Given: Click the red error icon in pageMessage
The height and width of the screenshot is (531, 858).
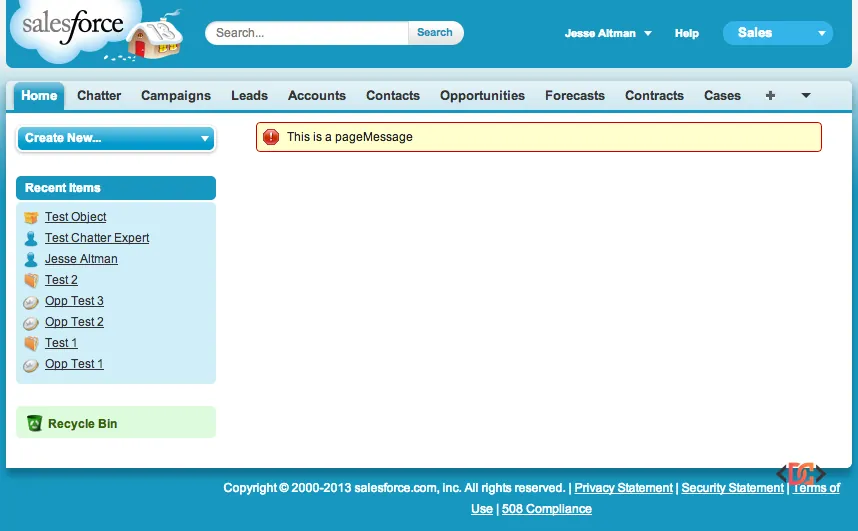Looking at the screenshot, I should click(271, 137).
